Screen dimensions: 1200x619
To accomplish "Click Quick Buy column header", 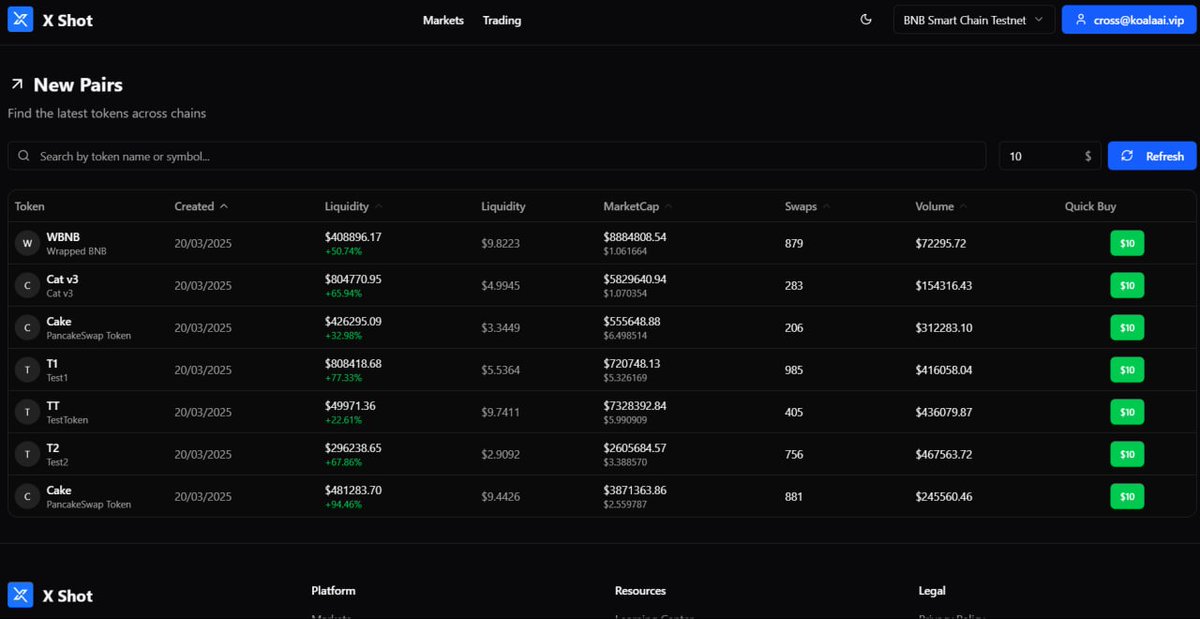I will [x=1090, y=206].
